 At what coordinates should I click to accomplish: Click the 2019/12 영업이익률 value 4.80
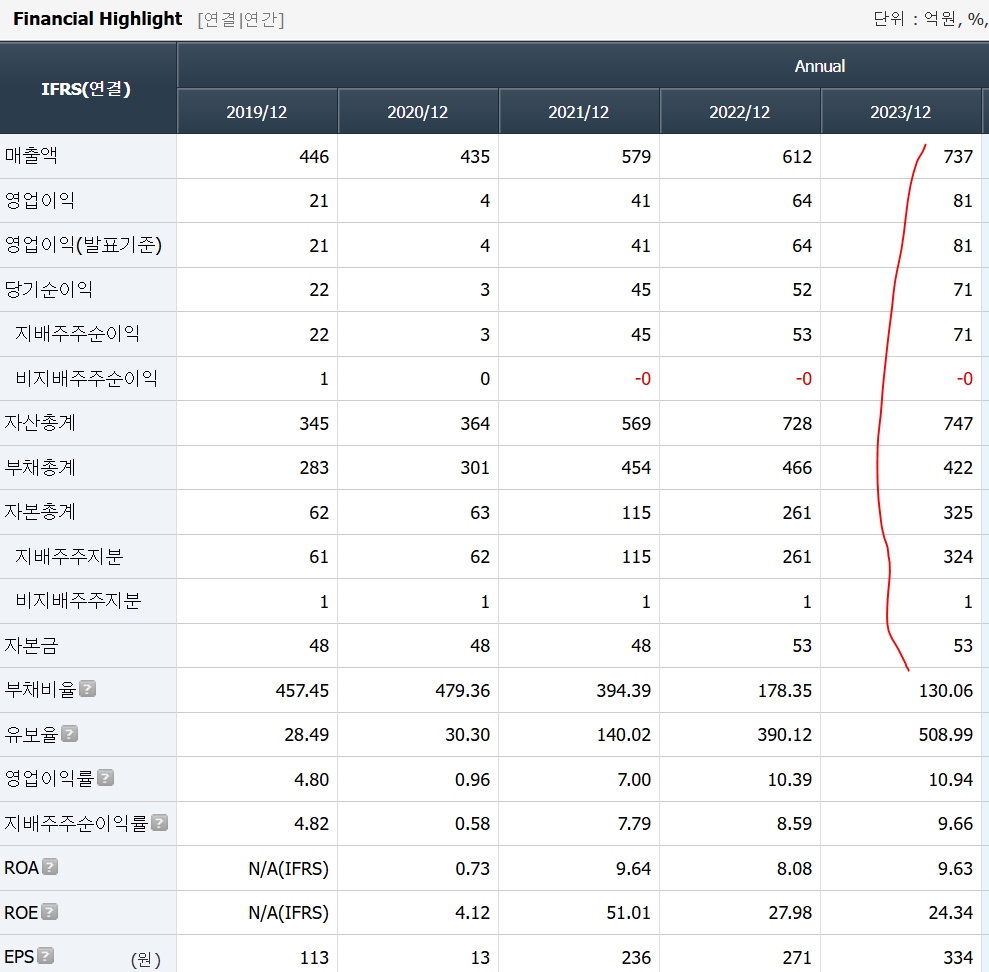312,780
